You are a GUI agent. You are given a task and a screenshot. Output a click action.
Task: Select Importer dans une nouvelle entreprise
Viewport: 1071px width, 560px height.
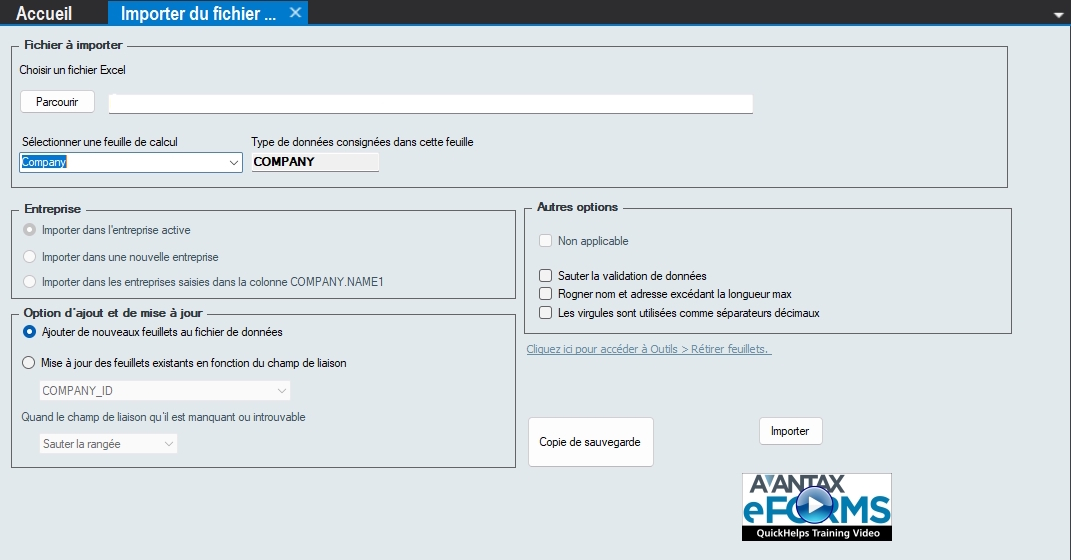coord(29,257)
